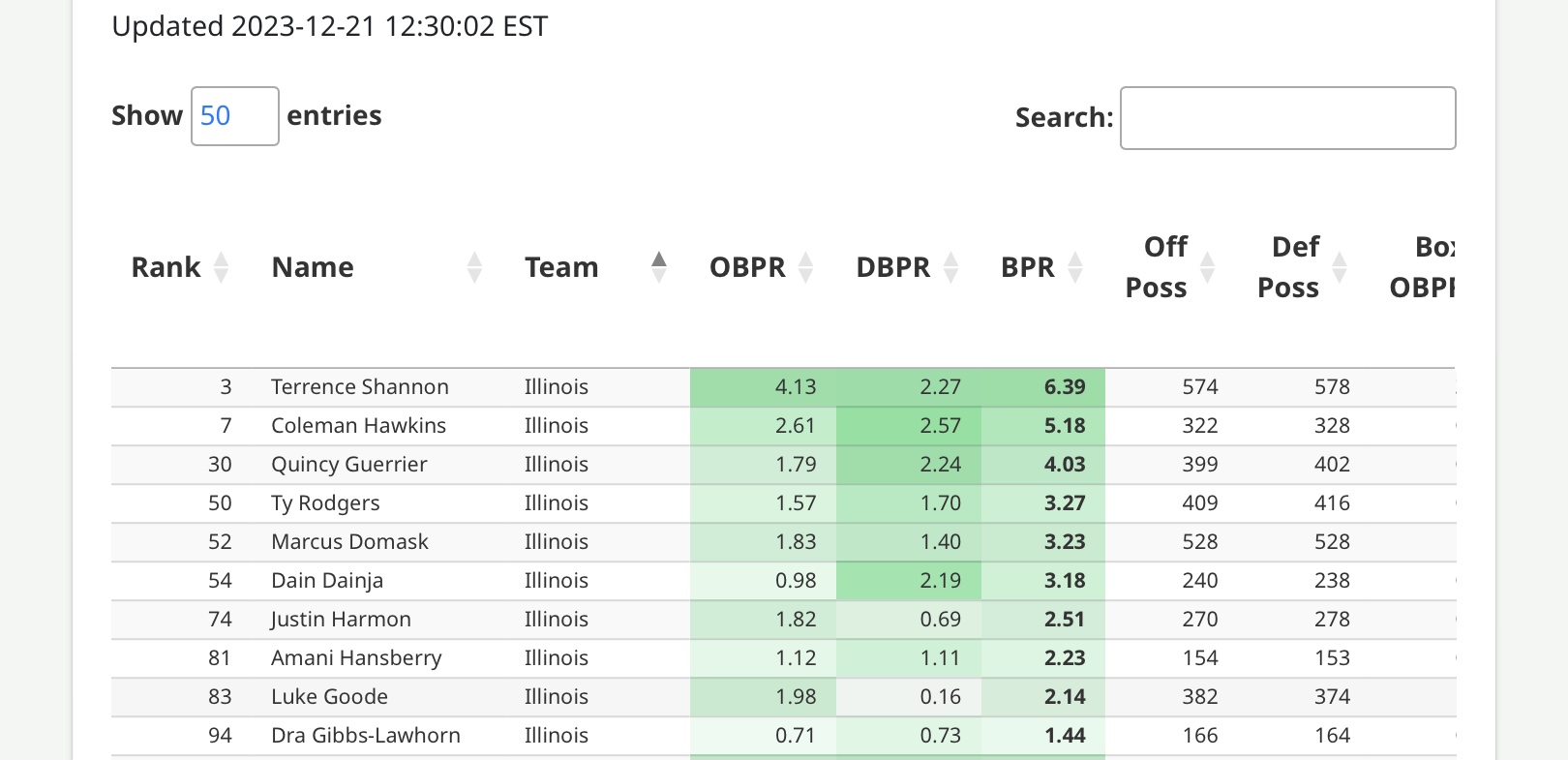
Task: Click Terrence Shannon's 6.39 BPR cell
Action: (x=1064, y=387)
